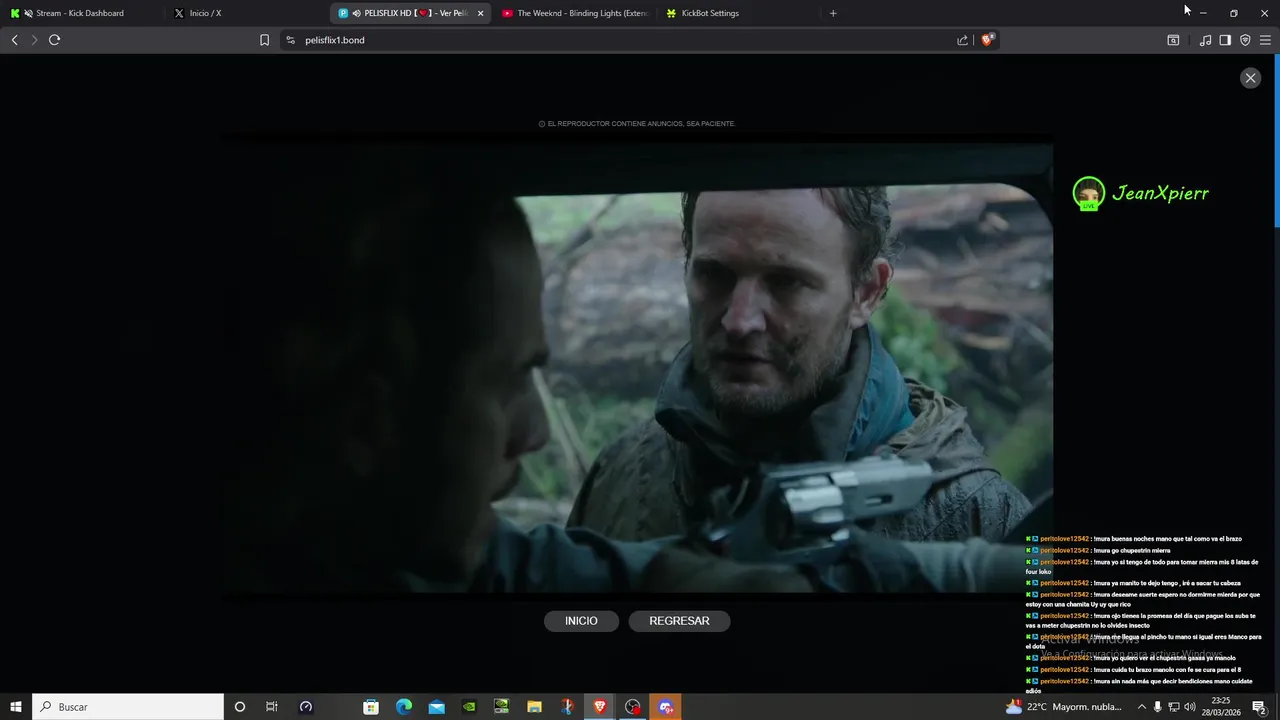Toggle the browser sidebar panel
Image resolution: width=1280 pixels, height=720 pixels.
1225,40
